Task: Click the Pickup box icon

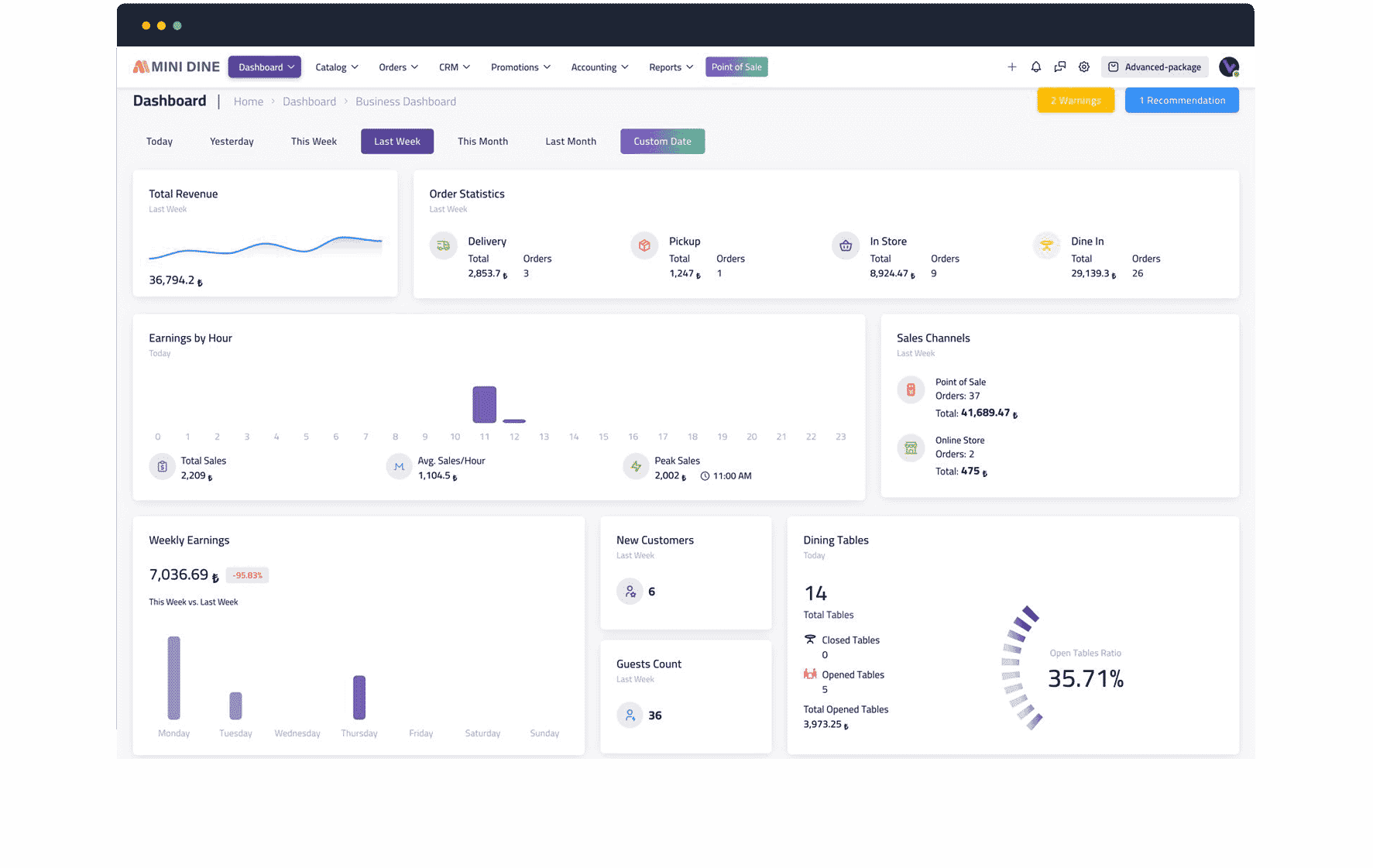Action: point(644,246)
